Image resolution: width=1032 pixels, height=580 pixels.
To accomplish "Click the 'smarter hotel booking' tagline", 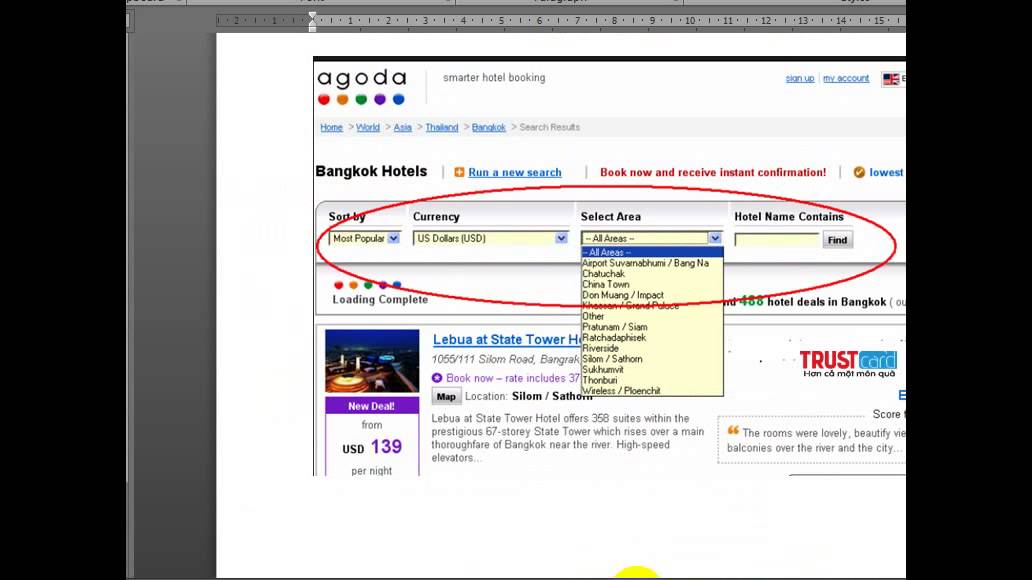I will pyautogui.click(x=494, y=78).
